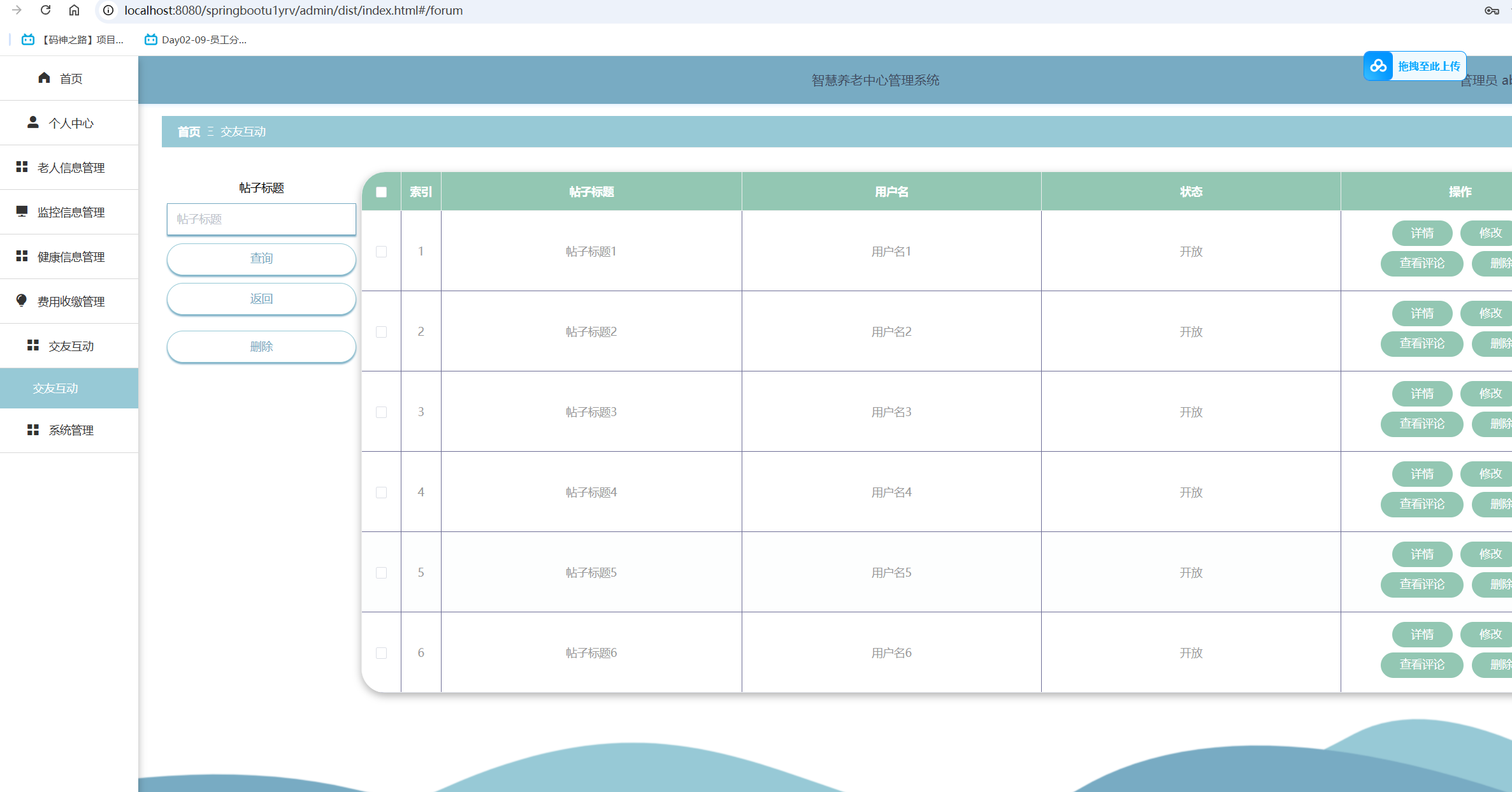Click the house icon beside 首页

(x=44, y=78)
